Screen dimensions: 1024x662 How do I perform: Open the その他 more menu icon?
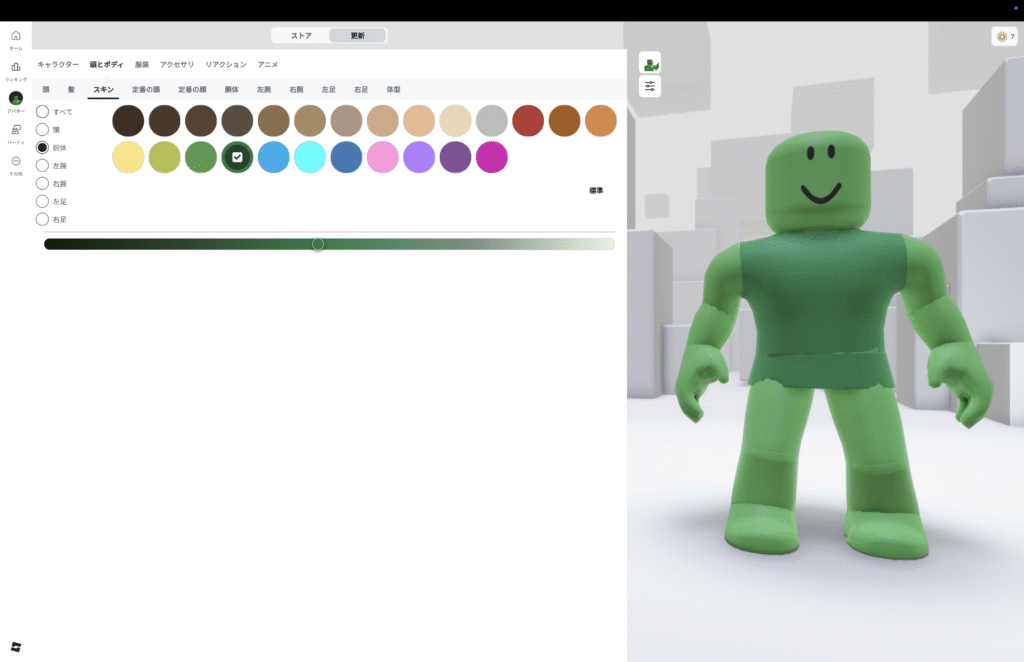16,161
